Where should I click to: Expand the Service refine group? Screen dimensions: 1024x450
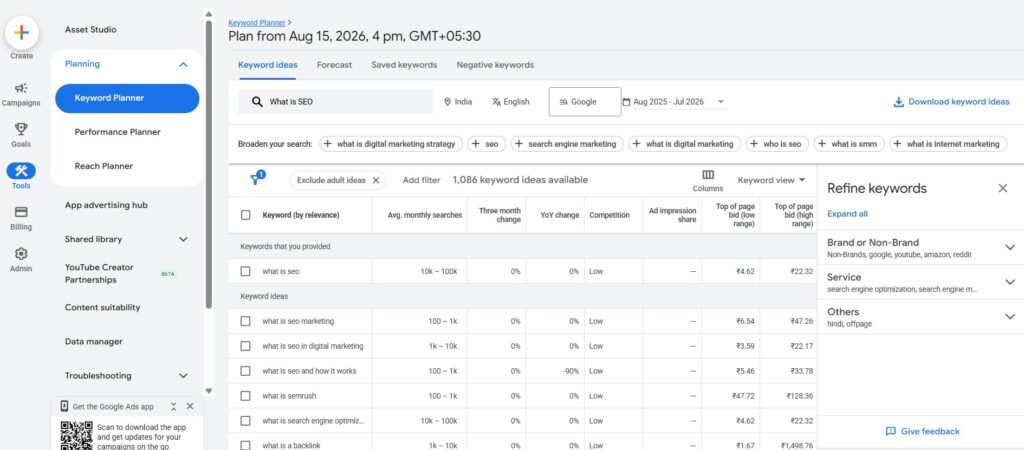click(1010, 281)
